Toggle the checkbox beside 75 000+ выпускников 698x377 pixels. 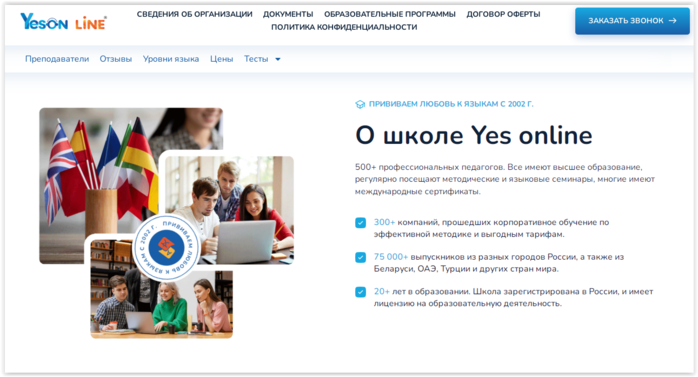point(361,257)
